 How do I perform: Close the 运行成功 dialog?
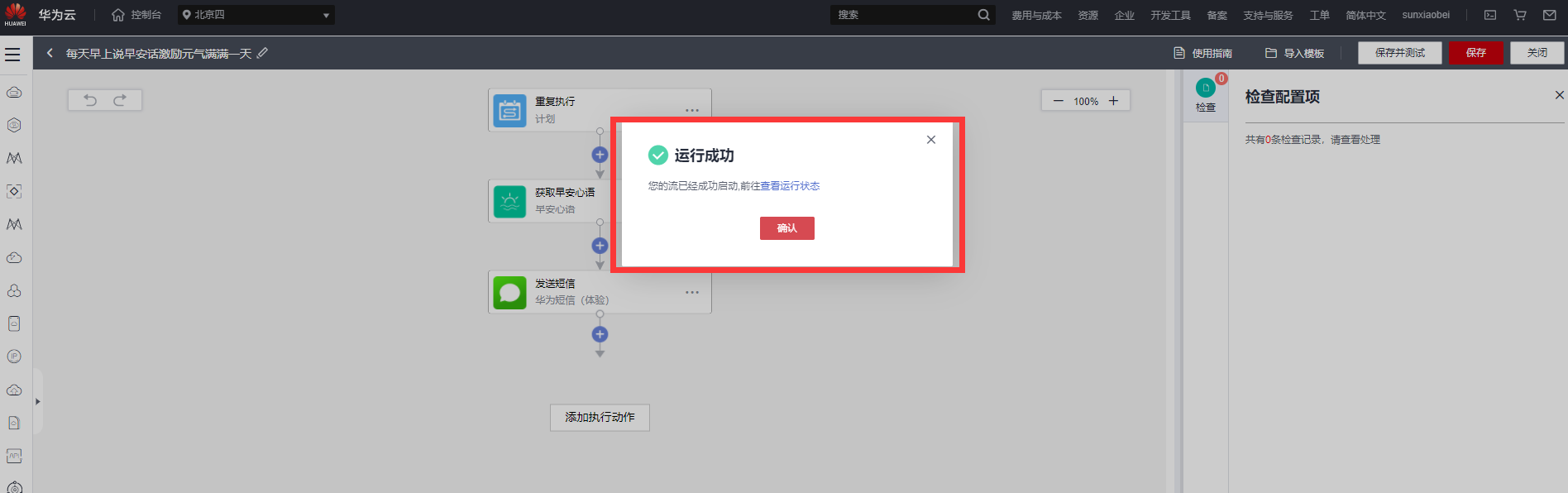[x=931, y=140]
